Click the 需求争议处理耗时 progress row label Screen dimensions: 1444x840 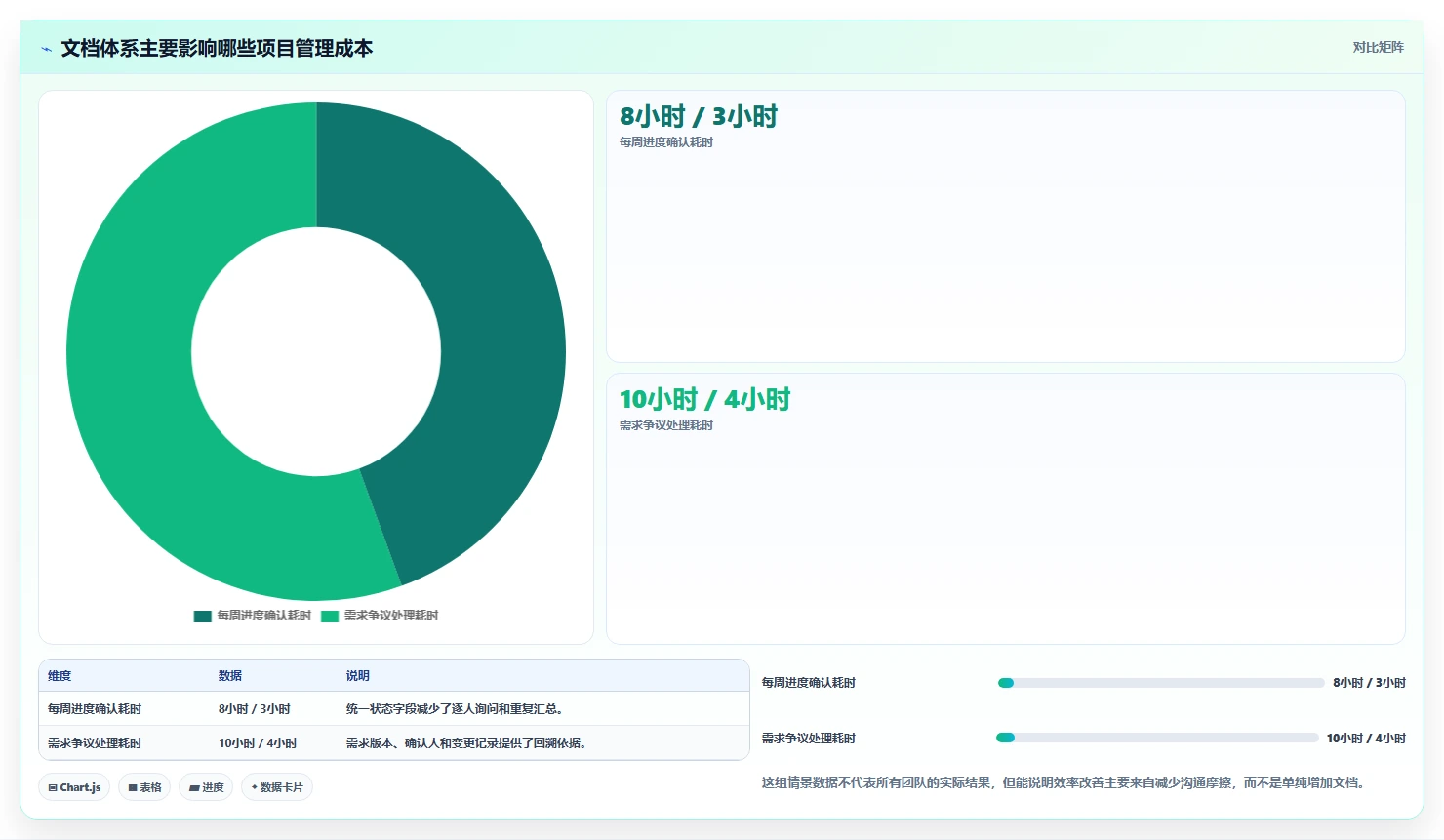tap(809, 739)
